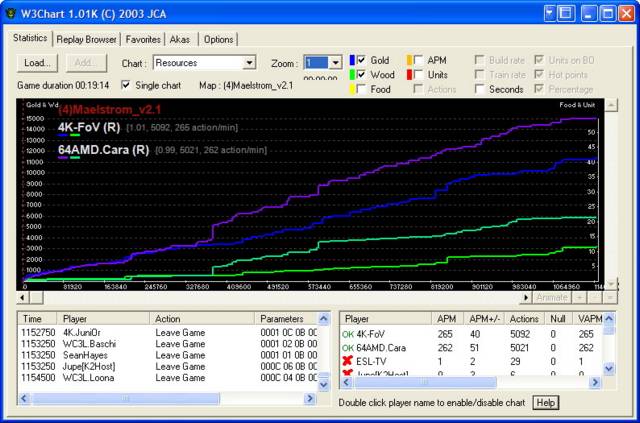Image resolution: width=640 pixels, height=423 pixels.
Task: Click the (4)Maelstrom_v2.1 title in chart
Action: pyautogui.click(x=109, y=109)
